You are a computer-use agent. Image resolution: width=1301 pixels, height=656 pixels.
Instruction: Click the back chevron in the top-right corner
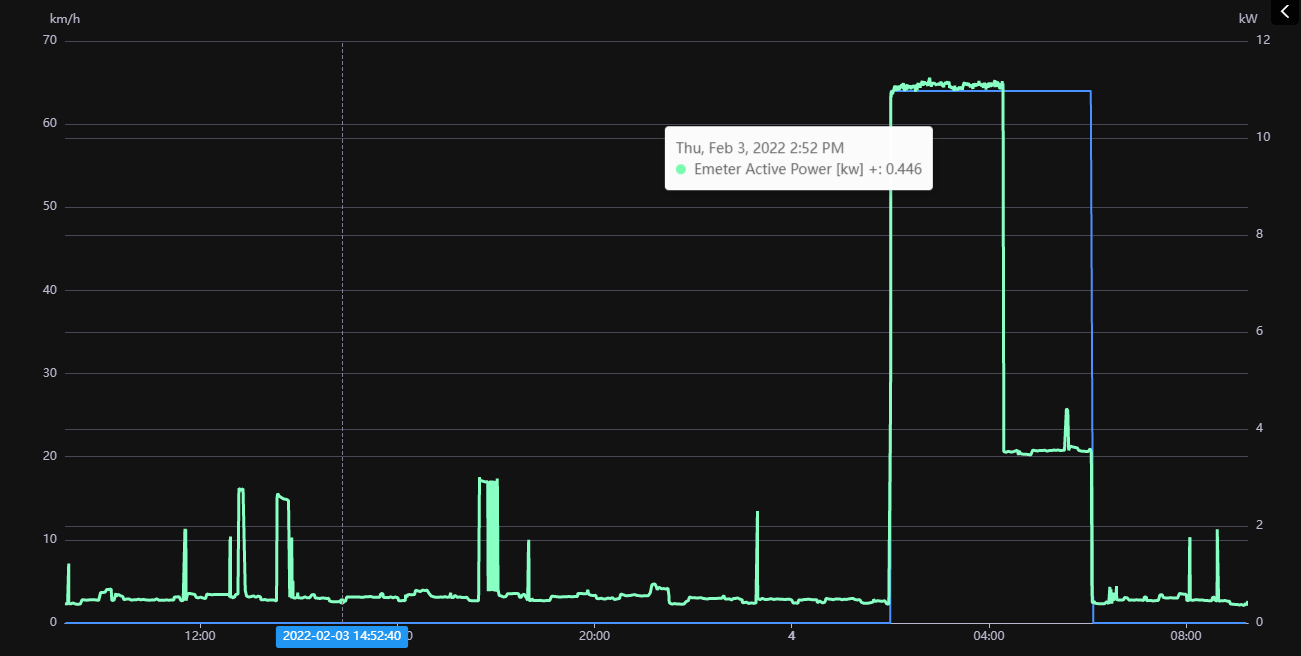(x=1286, y=12)
